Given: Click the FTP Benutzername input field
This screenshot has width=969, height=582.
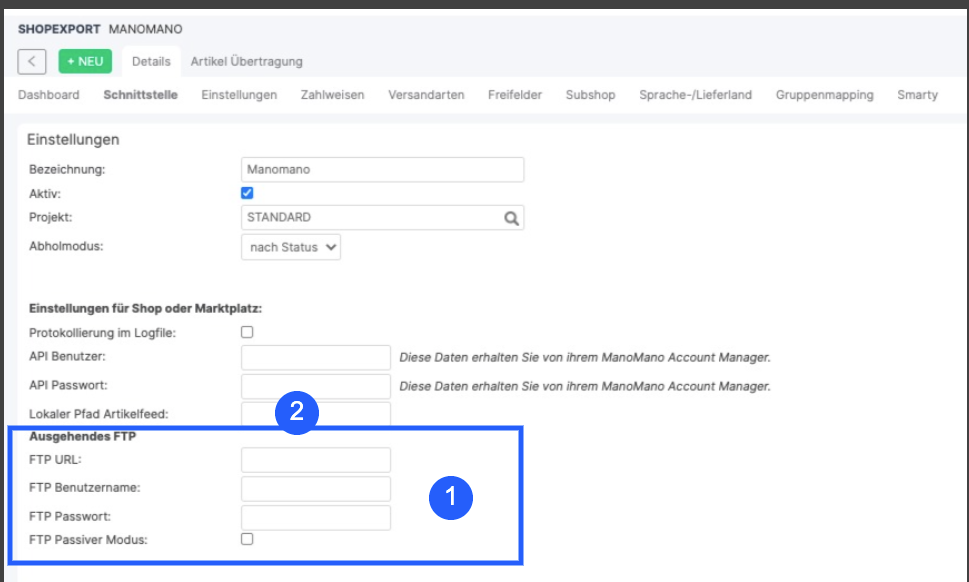Looking at the screenshot, I should click(x=316, y=488).
